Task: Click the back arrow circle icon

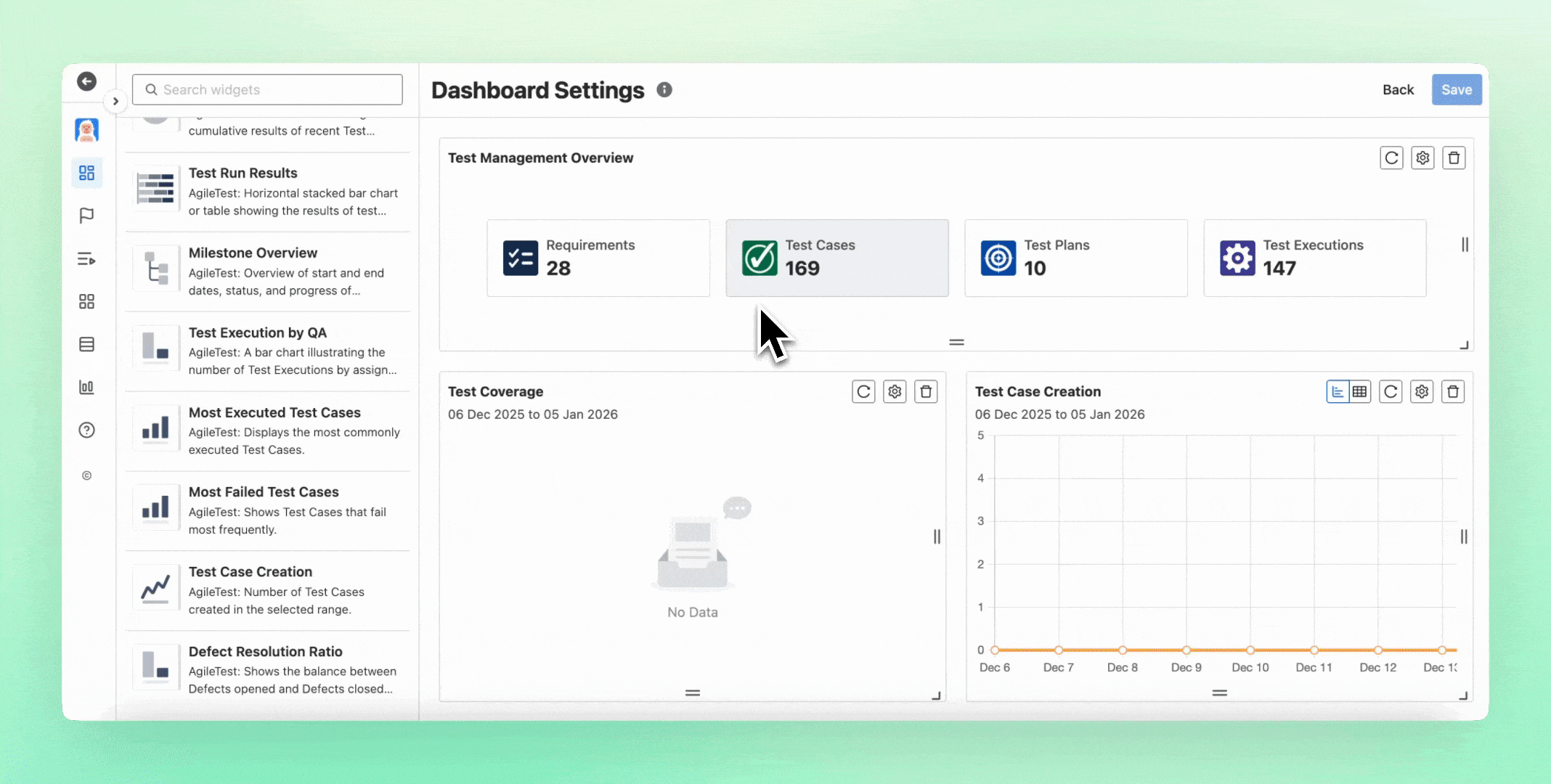Action: point(86,81)
